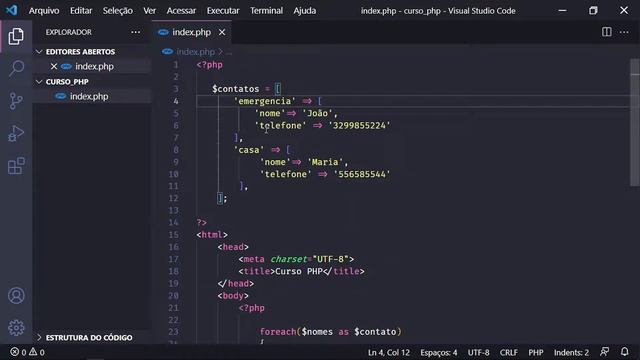Click EXPLORADOR panel title
This screenshot has width=640, height=360.
pos(69,32)
